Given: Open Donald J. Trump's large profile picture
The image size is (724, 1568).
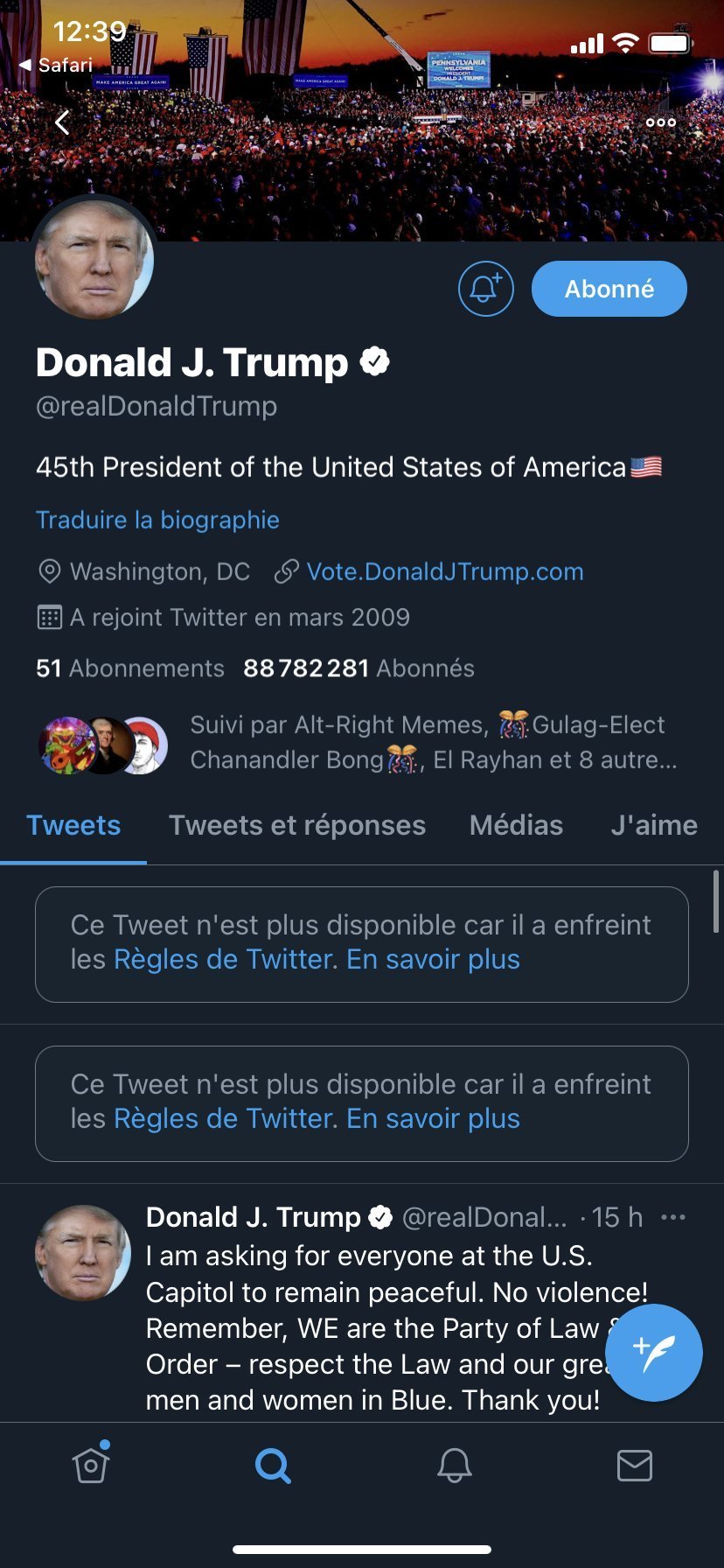Looking at the screenshot, I should [94, 260].
